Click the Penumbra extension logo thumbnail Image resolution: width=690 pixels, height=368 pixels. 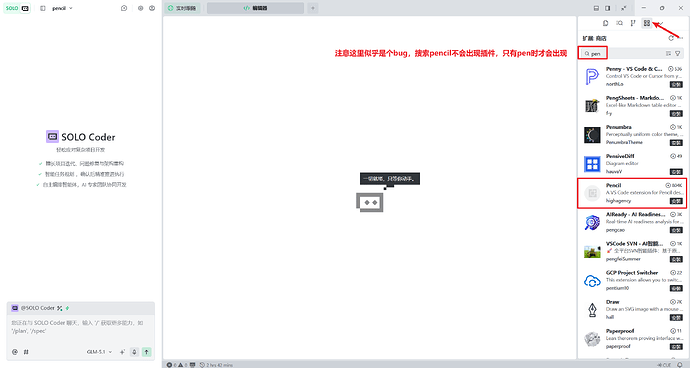pos(592,135)
